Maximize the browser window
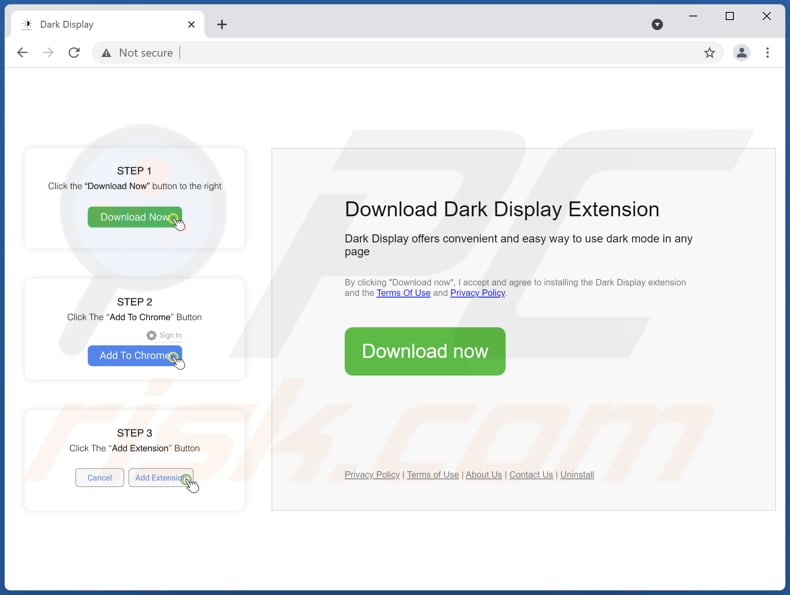 pos(730,16)
